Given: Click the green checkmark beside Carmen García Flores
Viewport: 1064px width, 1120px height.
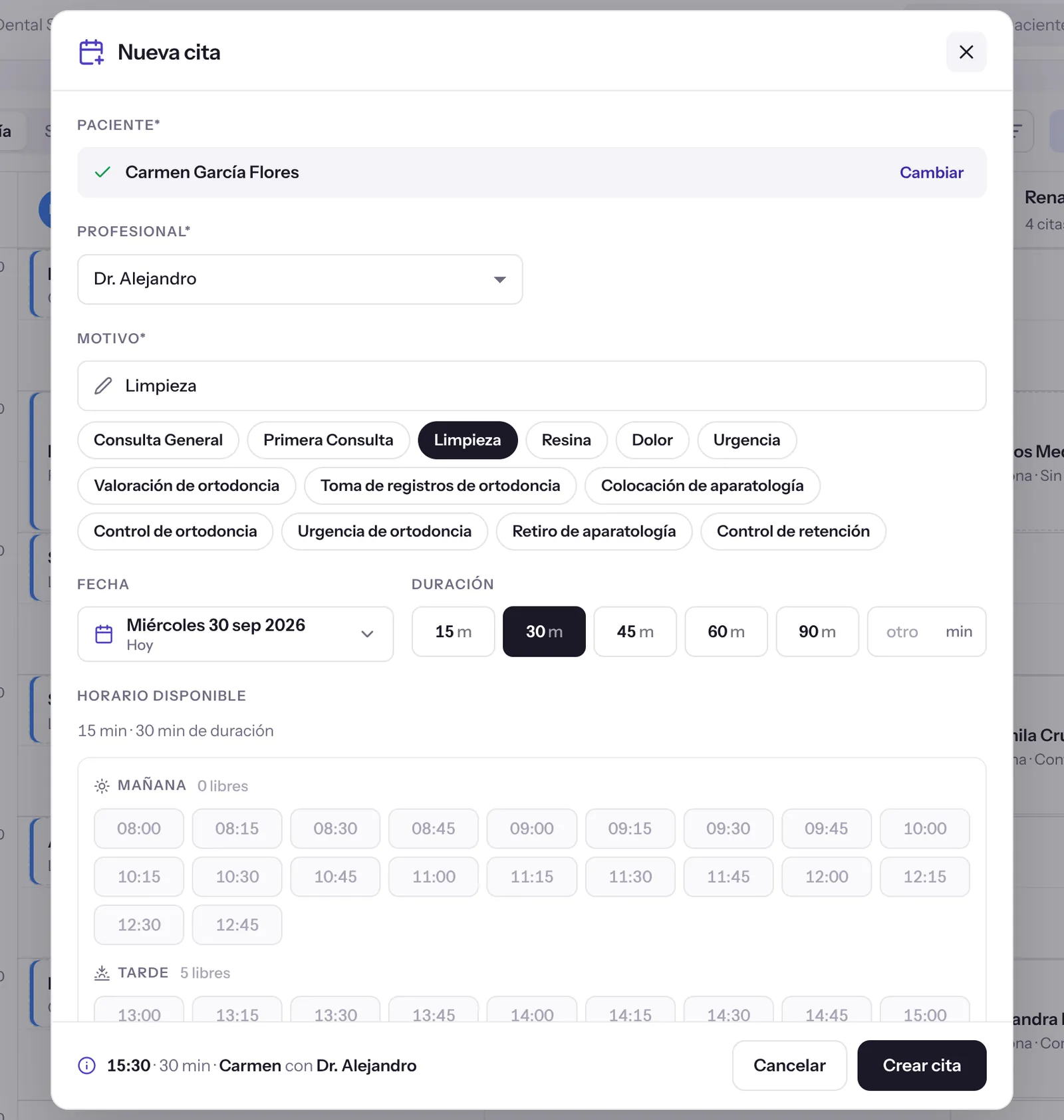Looking at the screenshot, I should pos(102,172).
